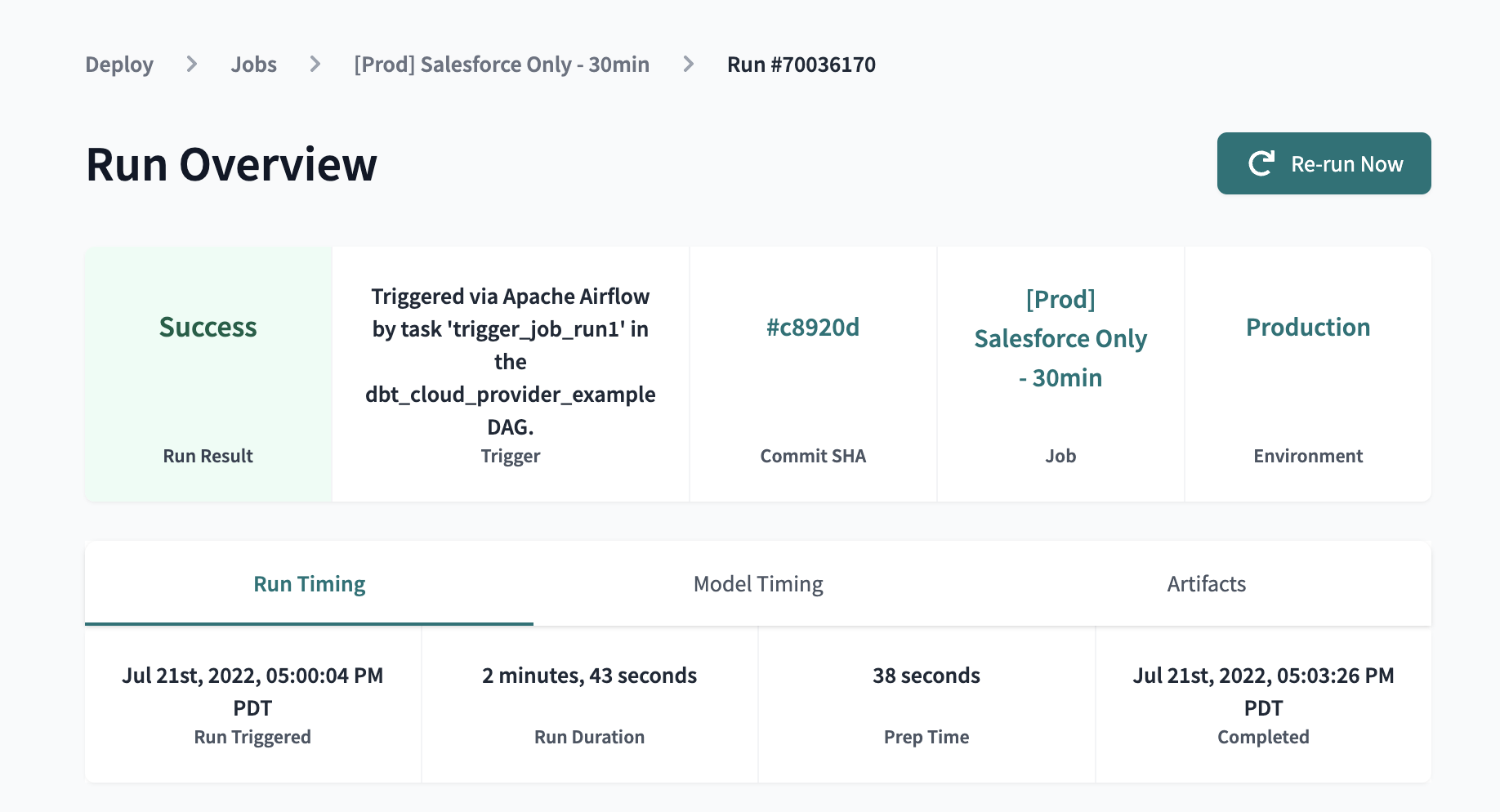
Task: Select the Trigger description card
Action: point(510,361)
